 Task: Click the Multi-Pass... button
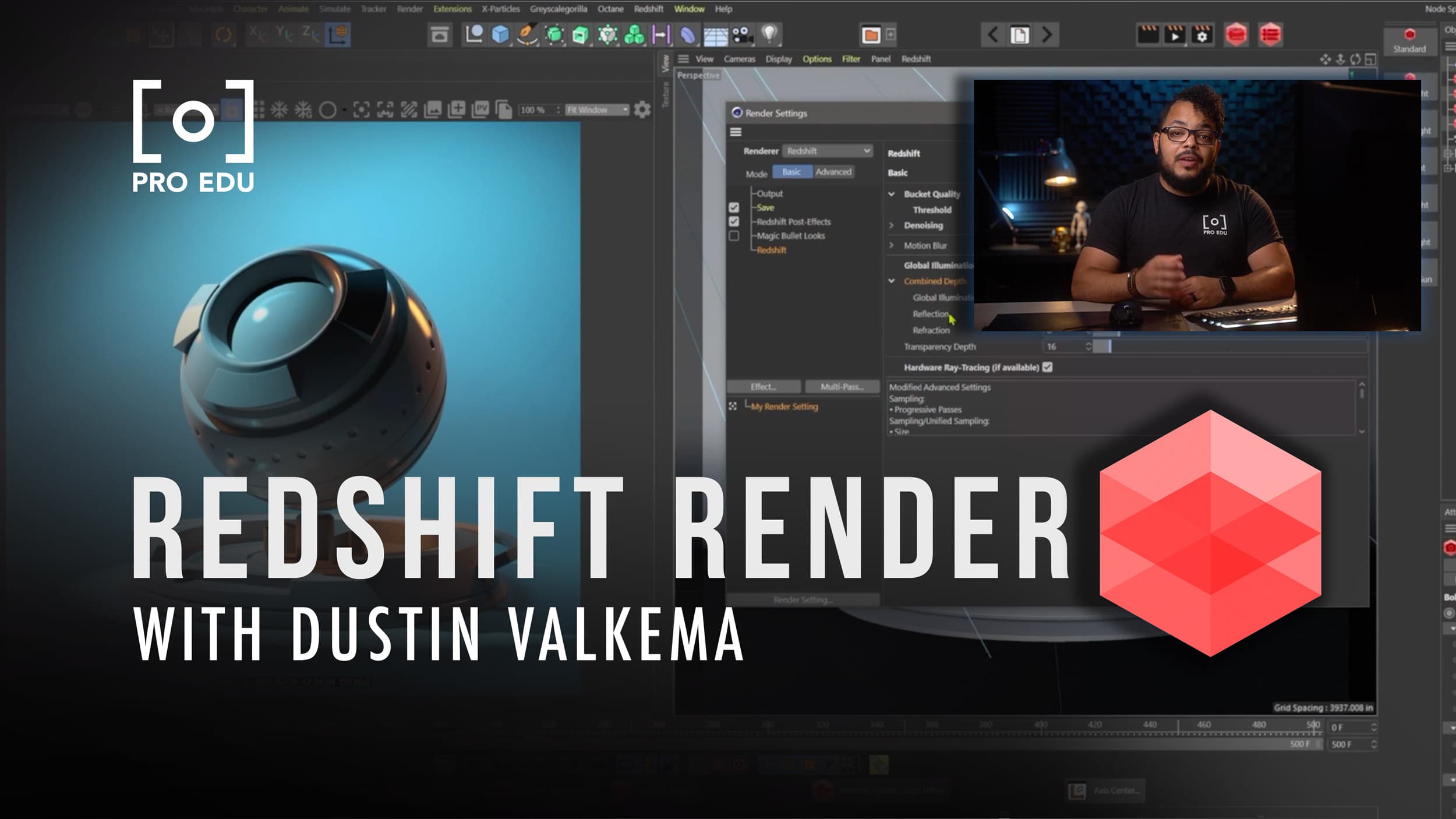(842, 387)
